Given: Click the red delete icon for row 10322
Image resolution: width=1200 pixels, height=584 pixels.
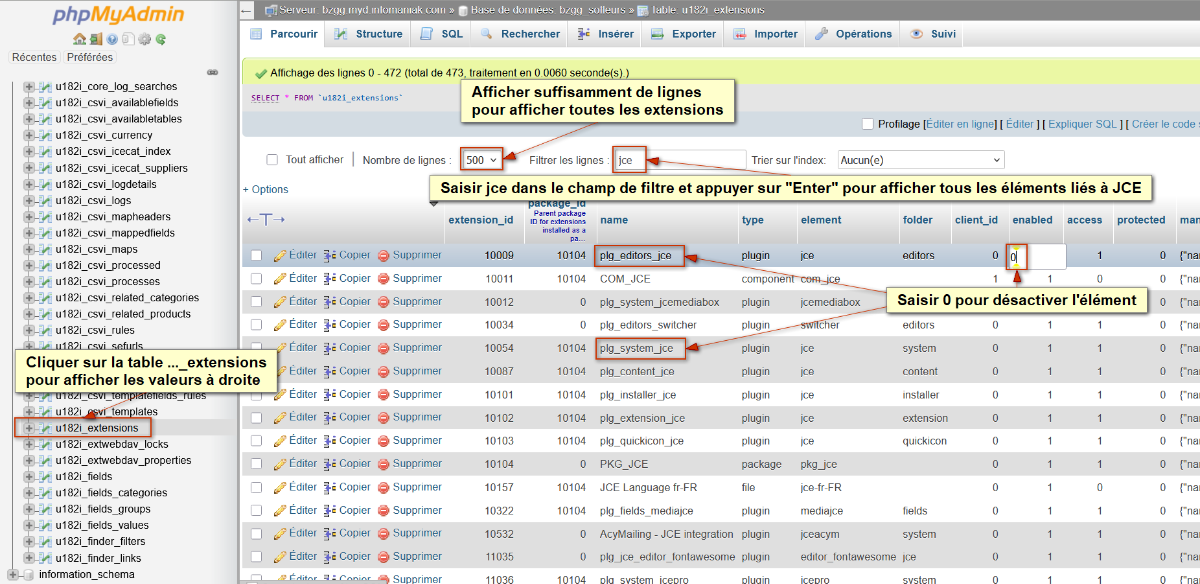Looking at the screenshot, I should click(x=383, y=510).
